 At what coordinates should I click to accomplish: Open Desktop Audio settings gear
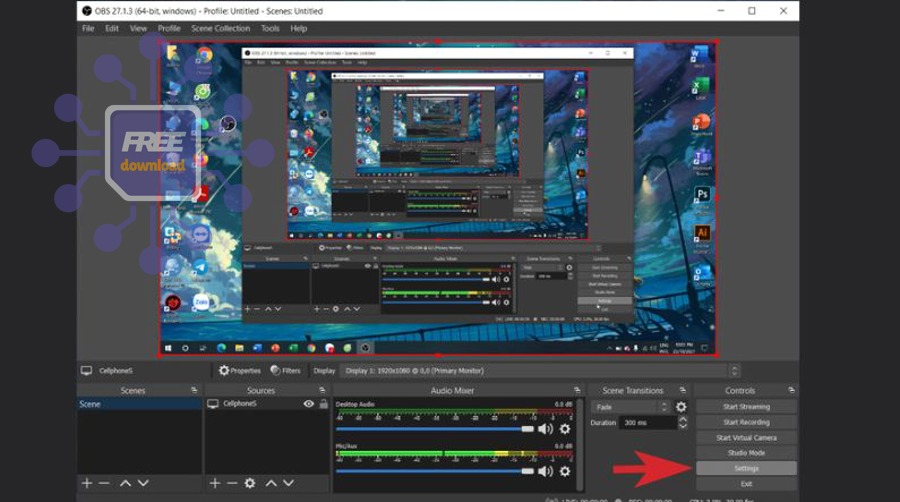pyautogui.click(x=565, y=429)
